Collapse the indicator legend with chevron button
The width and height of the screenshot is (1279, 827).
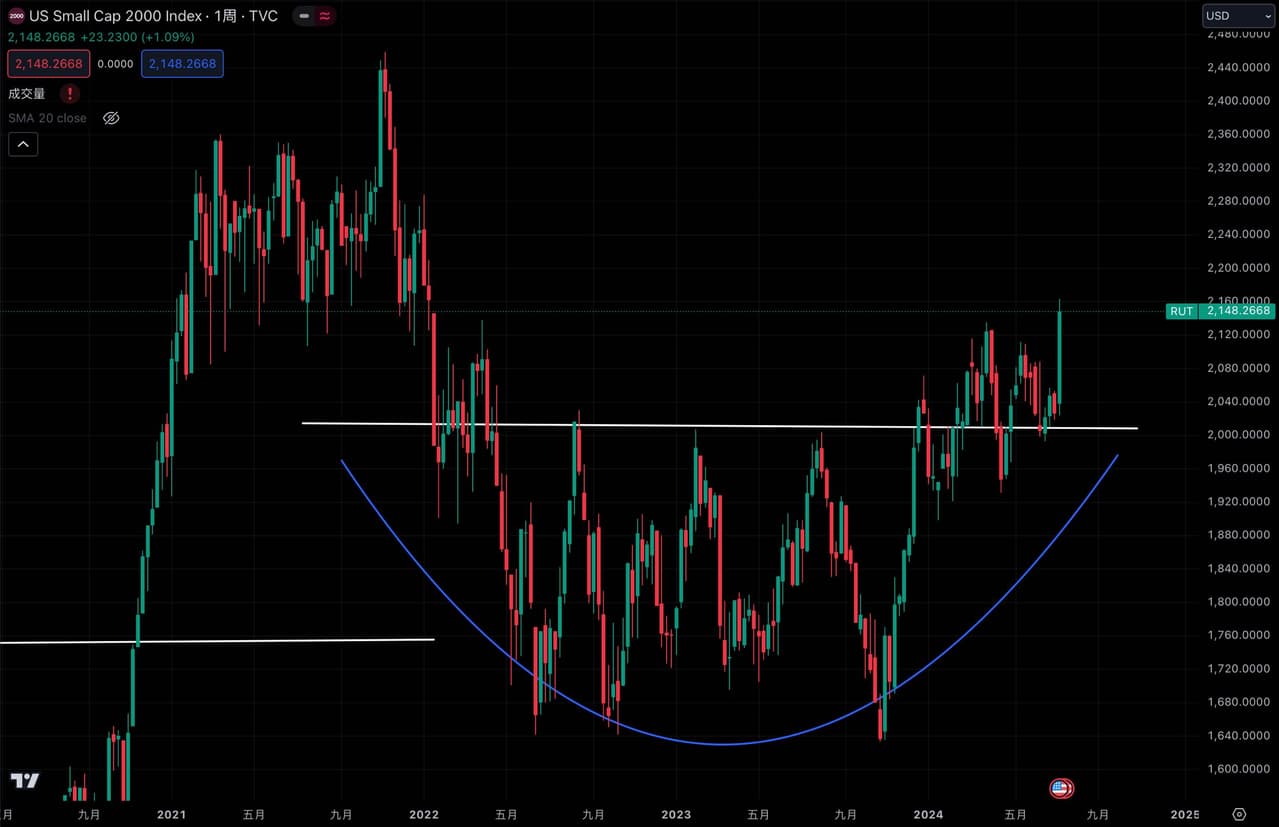point(23,145)
